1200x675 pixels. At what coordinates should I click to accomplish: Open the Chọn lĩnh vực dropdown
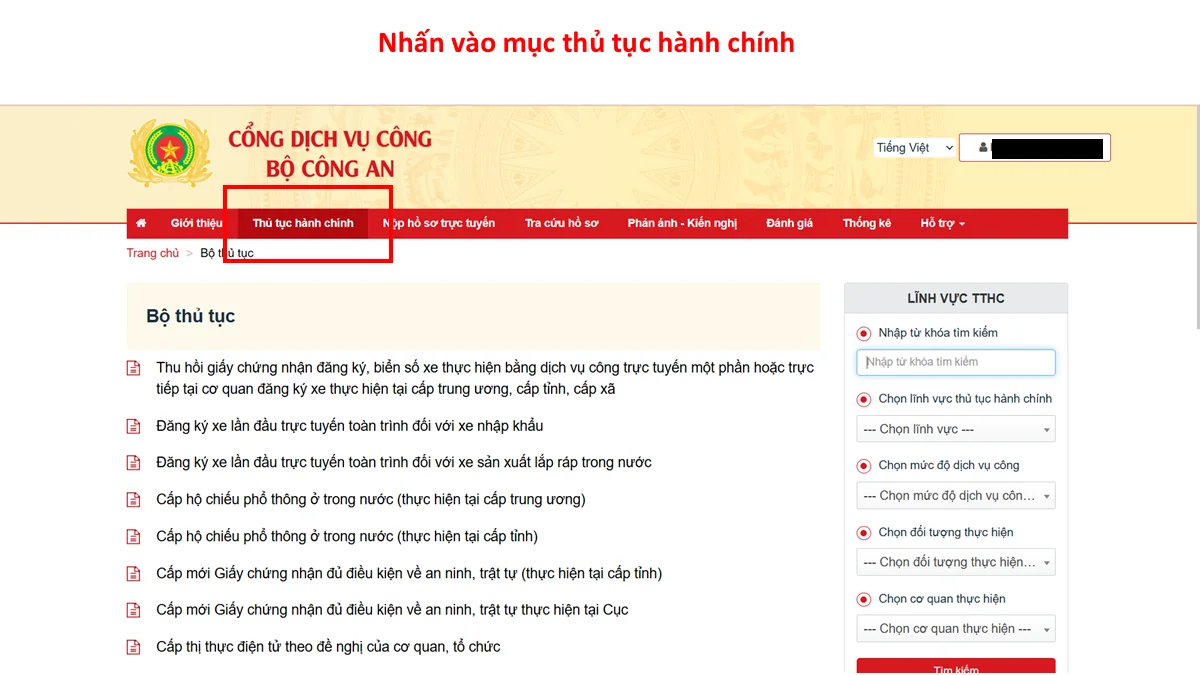[x=956, y=429]
